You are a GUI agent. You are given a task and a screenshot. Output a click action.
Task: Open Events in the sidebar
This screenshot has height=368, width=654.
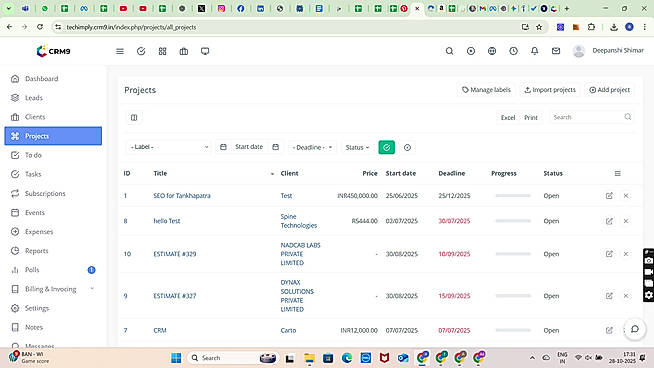pyautogui.click(x=53, y=212)
